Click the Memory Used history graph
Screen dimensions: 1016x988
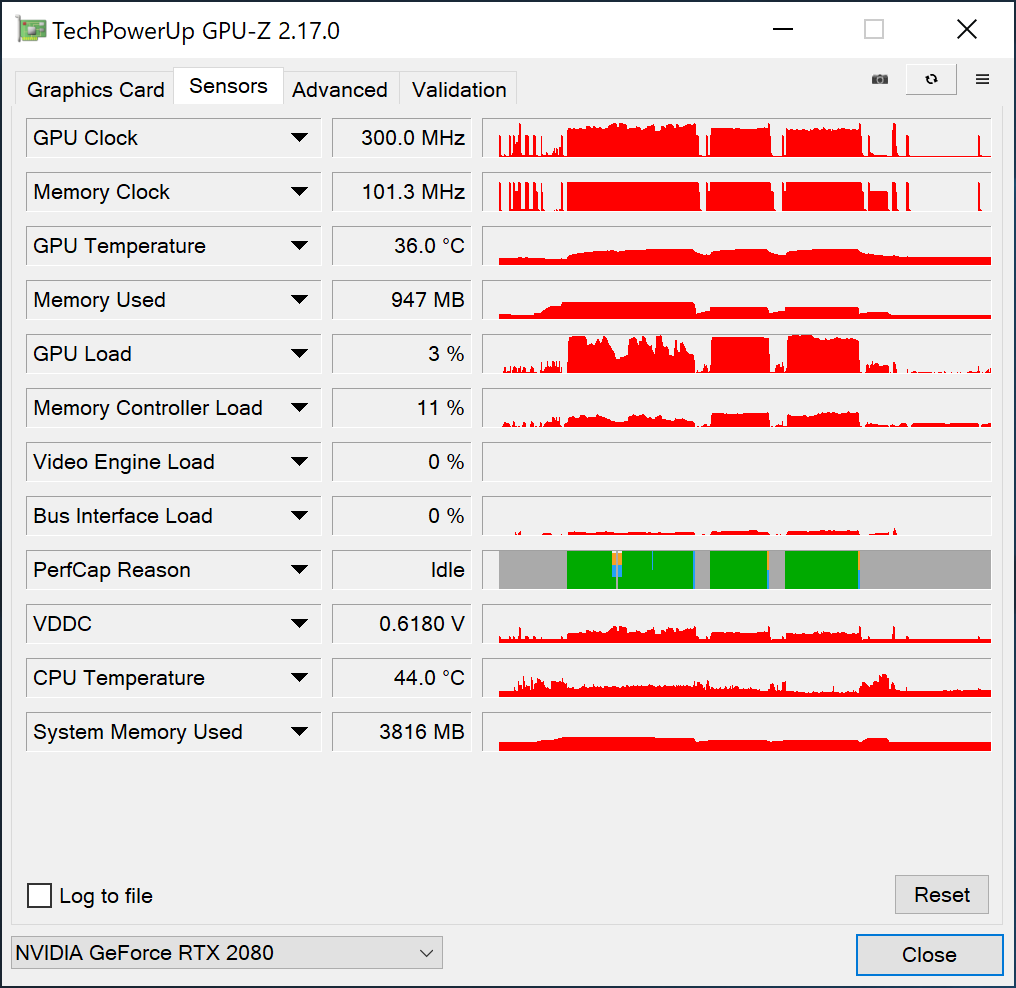[737, 299]
